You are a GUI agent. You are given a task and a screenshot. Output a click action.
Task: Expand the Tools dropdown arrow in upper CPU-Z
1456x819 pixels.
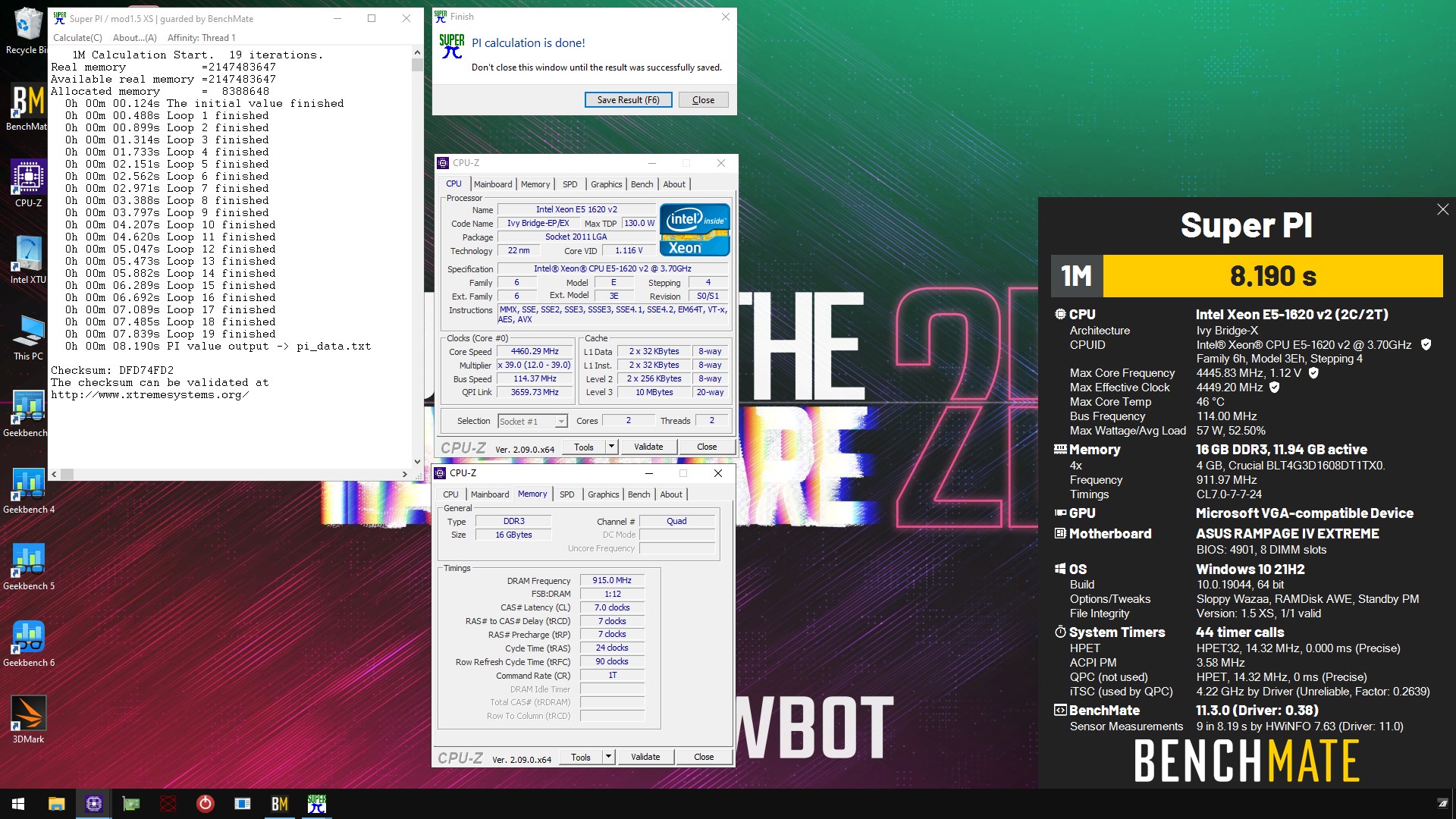pos(611,447)
